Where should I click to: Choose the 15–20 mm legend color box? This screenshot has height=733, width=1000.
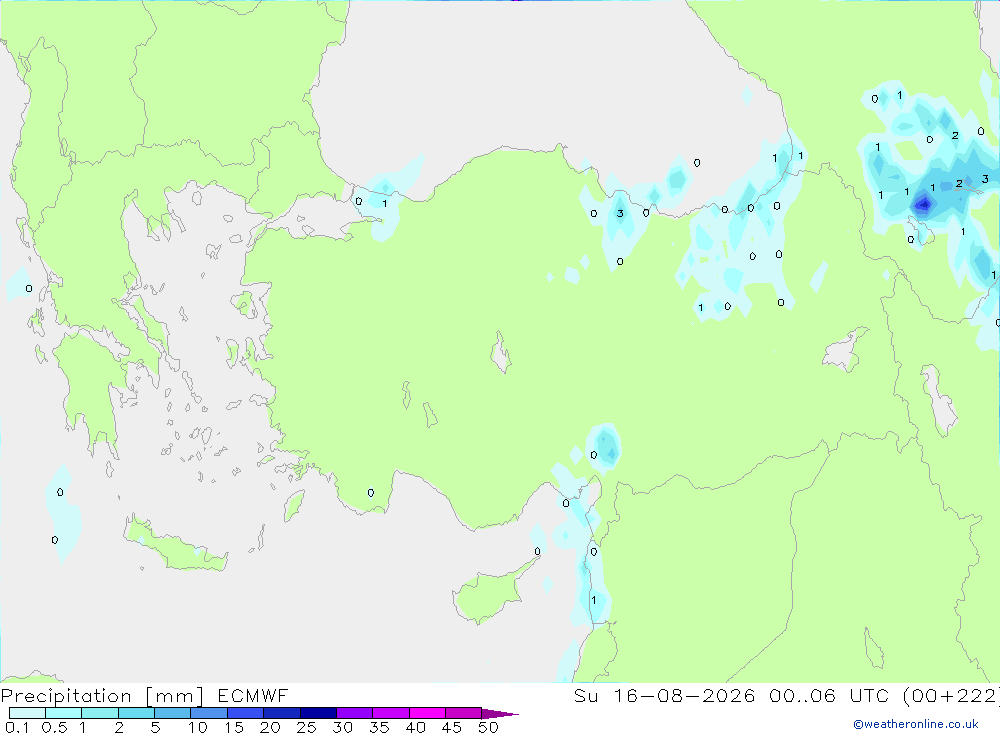(246, 713)
